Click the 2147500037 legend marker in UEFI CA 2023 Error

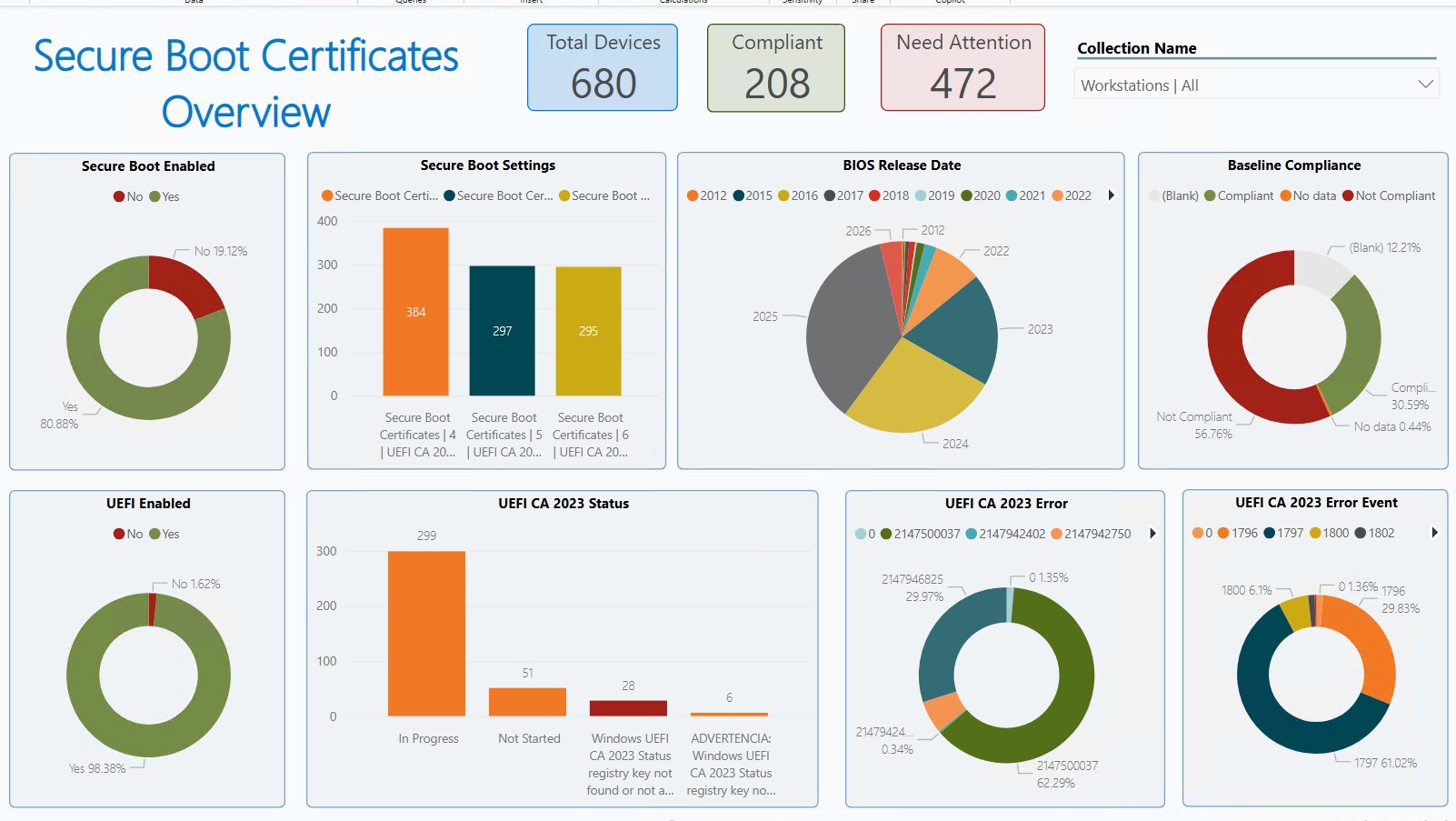tap(886, 534)
